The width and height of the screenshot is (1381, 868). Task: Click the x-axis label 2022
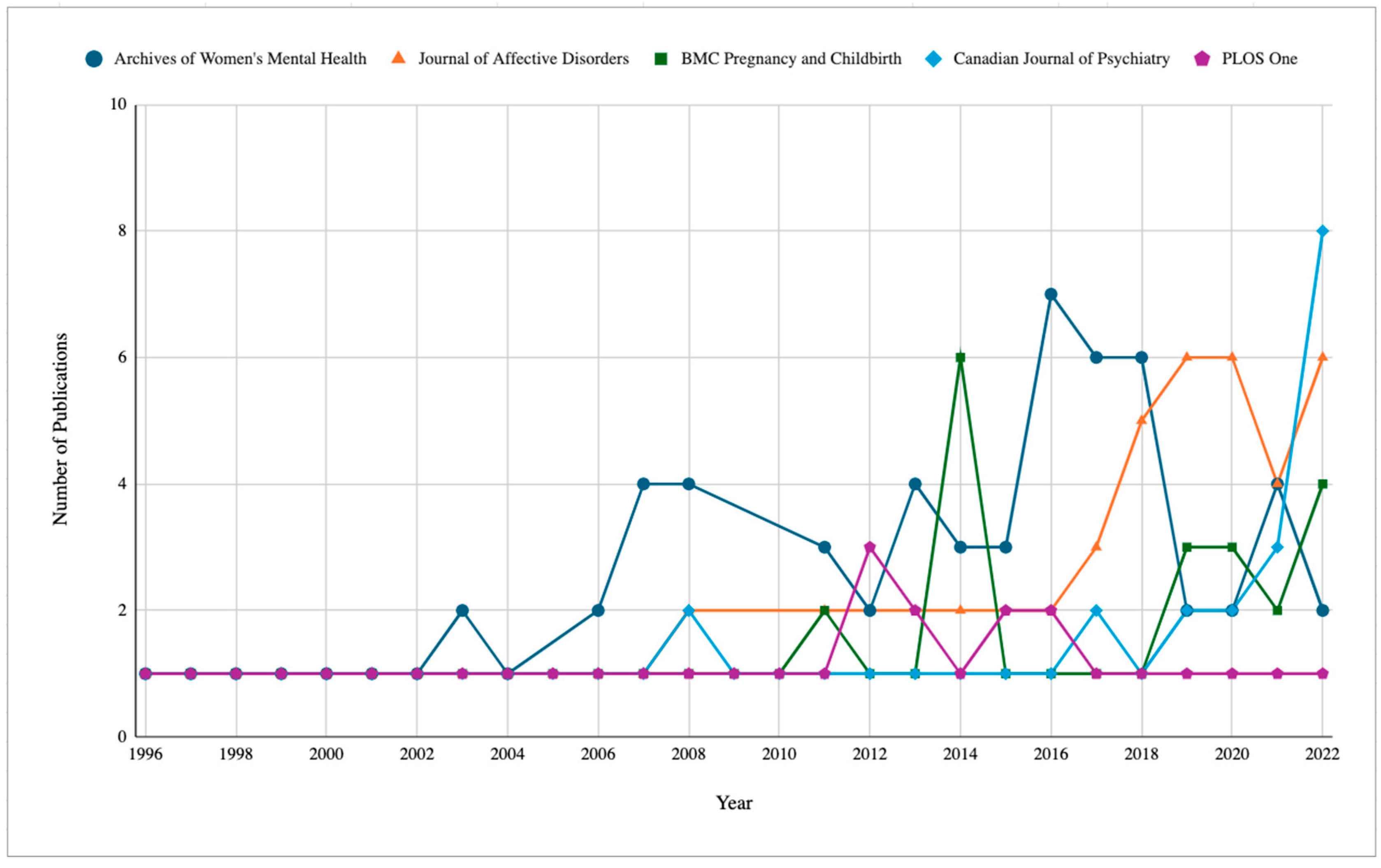pos(1323,754)
